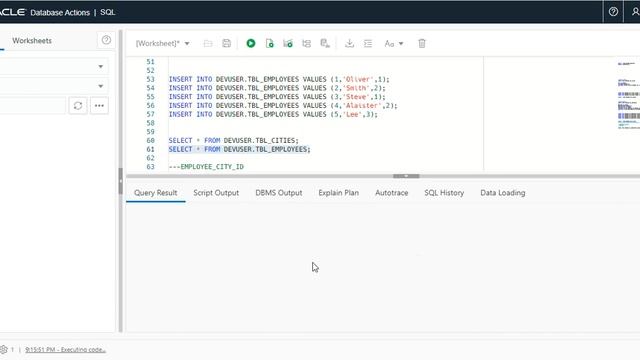640x360 pixels.
Task: Click the INSERT line with 'Alaister'
Action: pos(283,106)
